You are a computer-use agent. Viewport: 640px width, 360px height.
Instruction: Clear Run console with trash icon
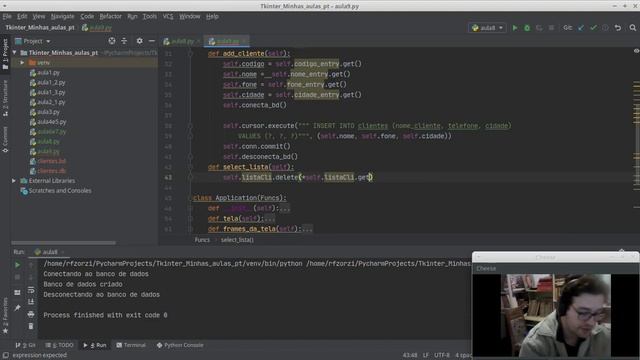[x=31, y=326]
